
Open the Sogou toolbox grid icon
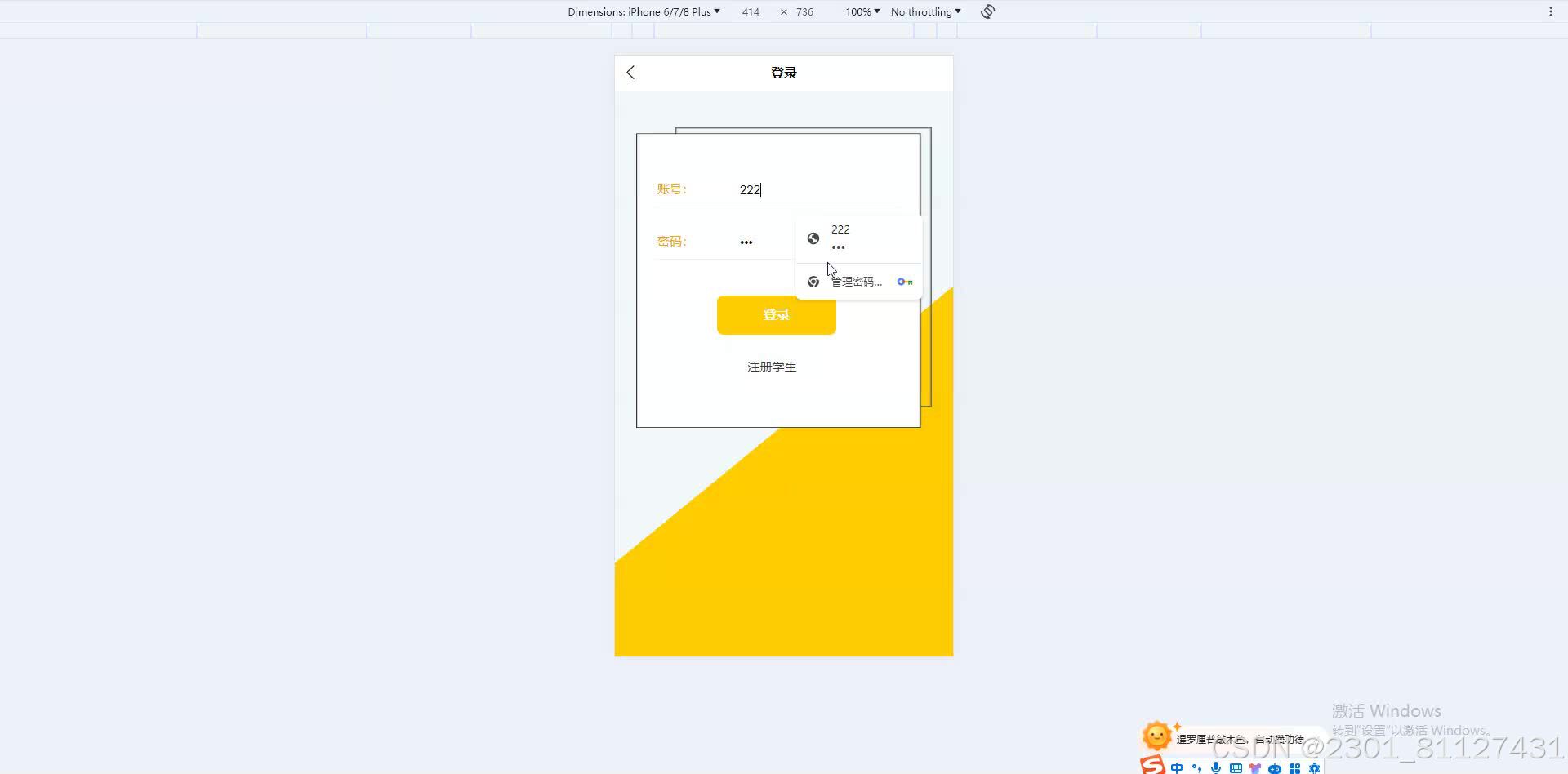[x=1294, y=767]
